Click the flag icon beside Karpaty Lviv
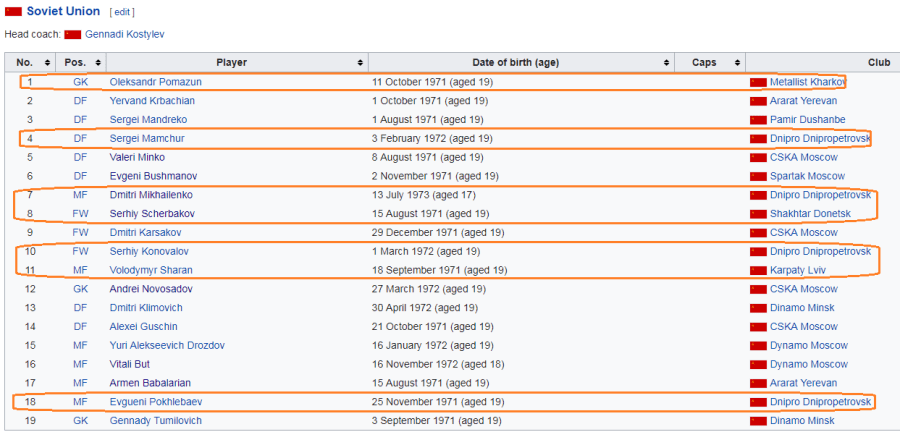 pyautogui.click(x=758, y=270)
